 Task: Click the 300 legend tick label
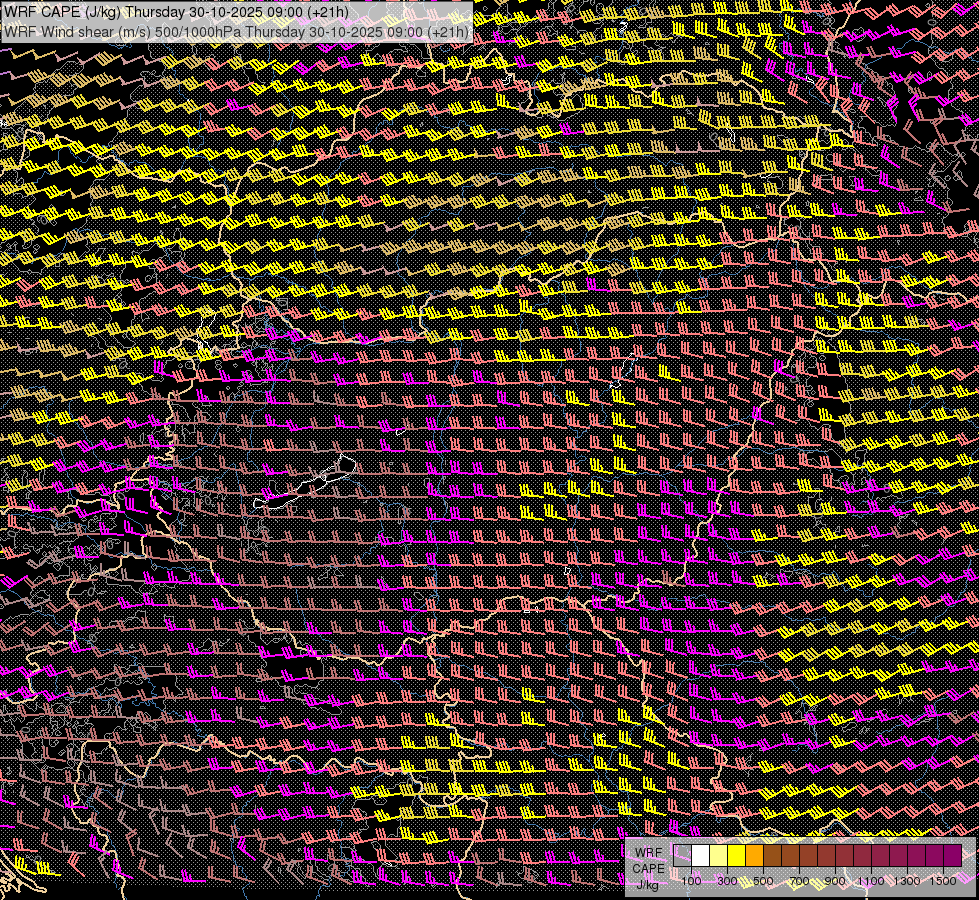727,880
